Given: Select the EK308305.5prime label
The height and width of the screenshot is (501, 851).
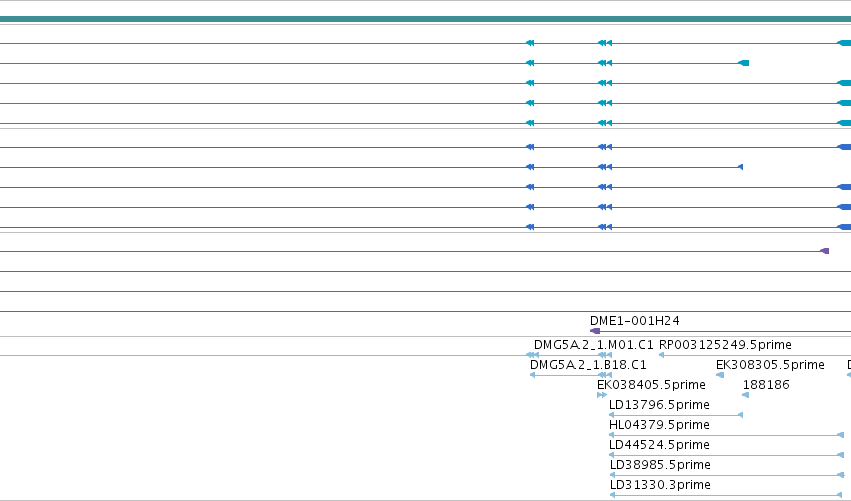Looking at the screenshot, I should click(770, 365).
